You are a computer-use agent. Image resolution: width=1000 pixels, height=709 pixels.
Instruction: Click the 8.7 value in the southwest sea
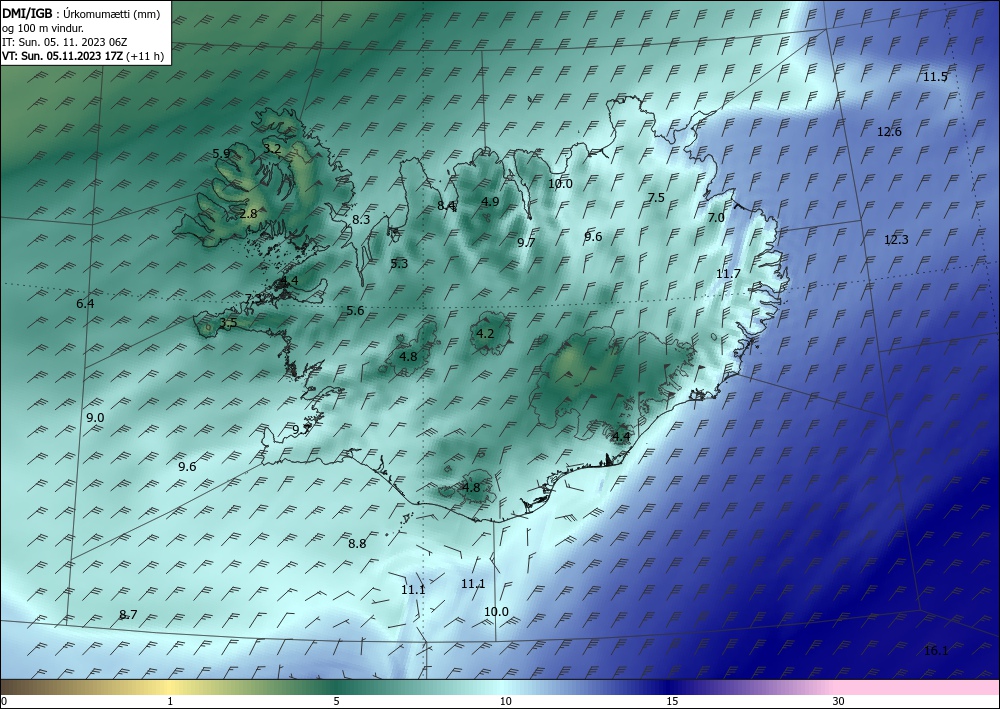(128, 615)
